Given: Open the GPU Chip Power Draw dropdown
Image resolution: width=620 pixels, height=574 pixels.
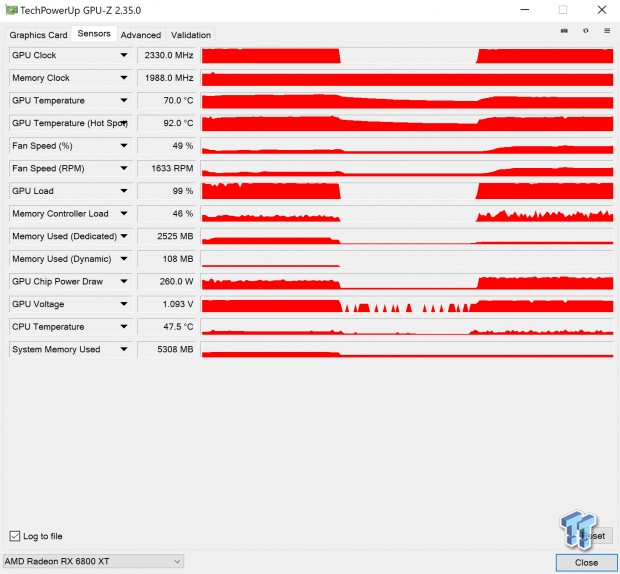Looking at the screenshot, I should 124,281.
